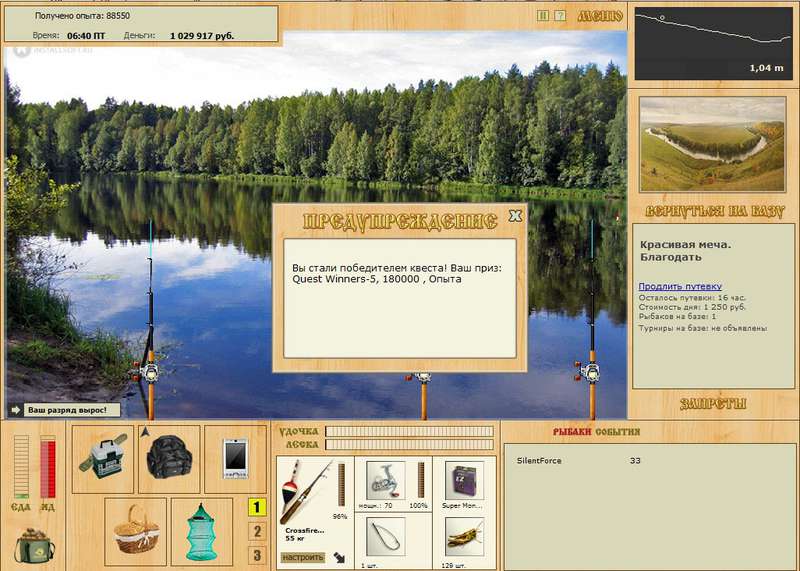Open the mobile phone icon
This screenshot has height=571, width=800.
pos(235,458)
